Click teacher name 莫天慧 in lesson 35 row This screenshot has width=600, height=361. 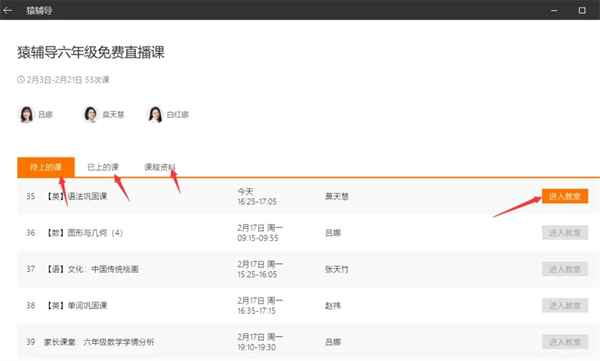[x=337, y=196]
